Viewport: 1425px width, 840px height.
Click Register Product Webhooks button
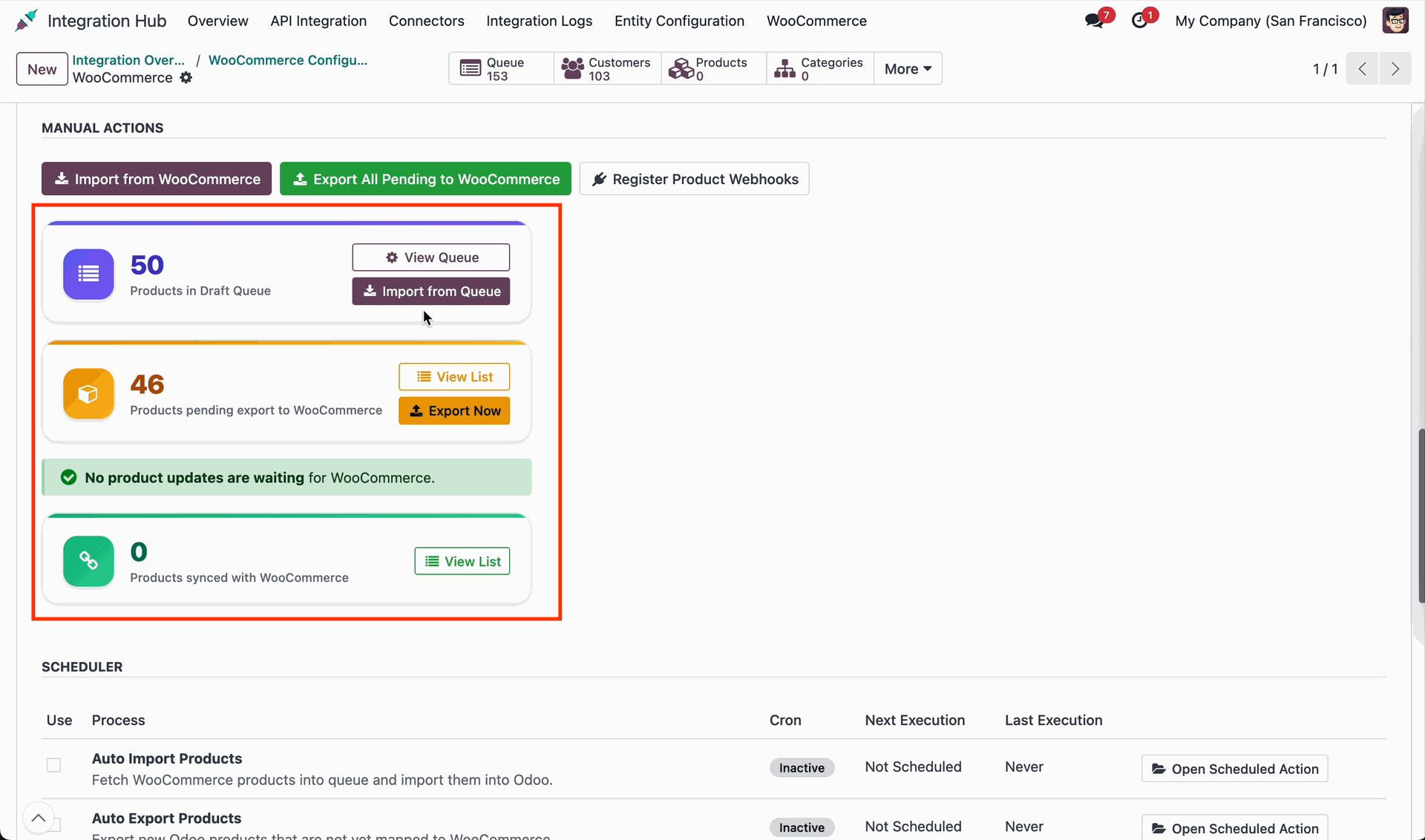coord(694,179)
